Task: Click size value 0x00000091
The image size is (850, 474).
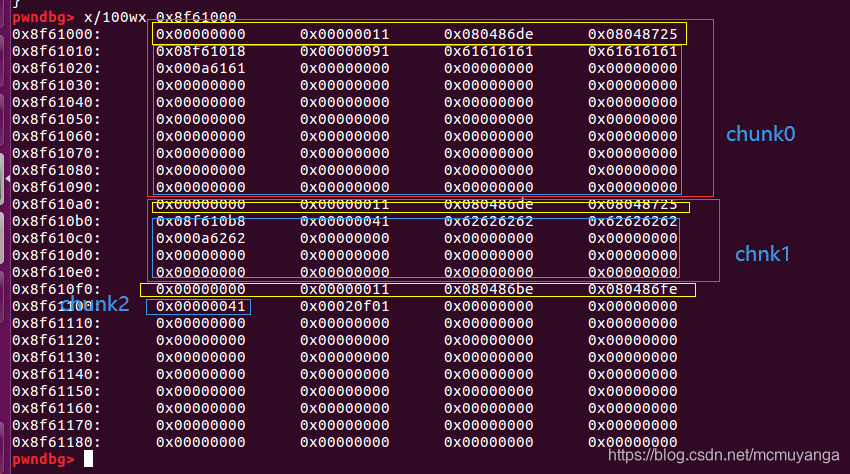Action: 345,52
